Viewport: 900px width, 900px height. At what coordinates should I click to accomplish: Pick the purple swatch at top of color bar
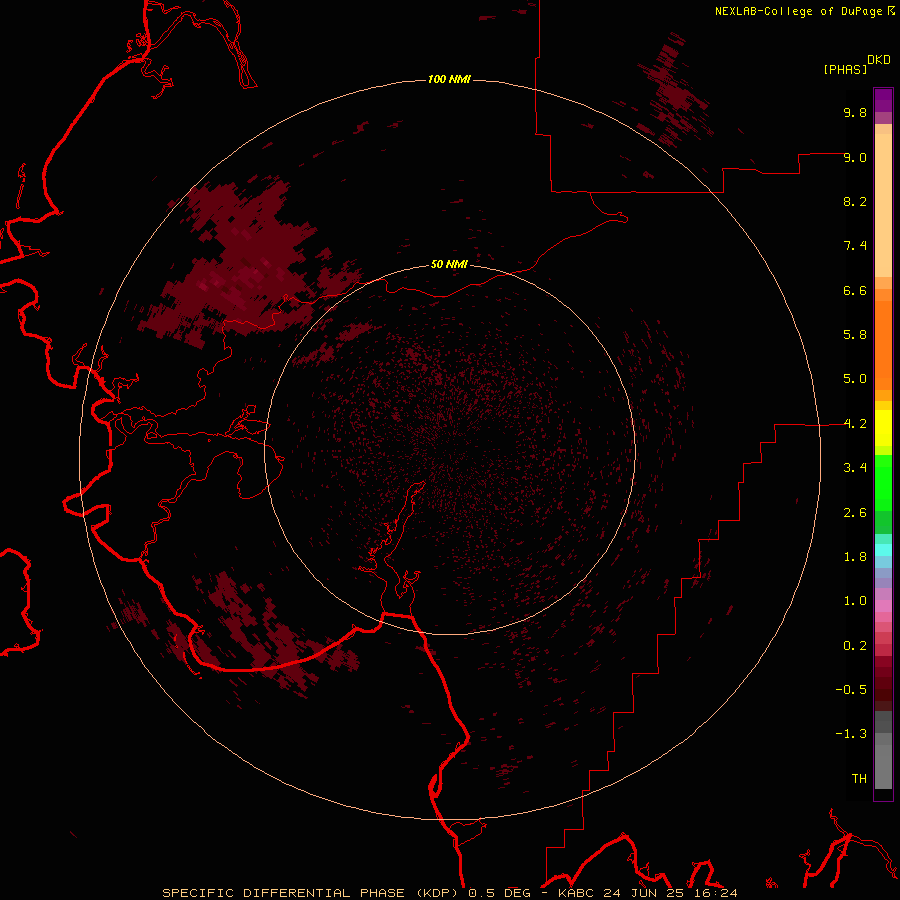coord(883,100)
